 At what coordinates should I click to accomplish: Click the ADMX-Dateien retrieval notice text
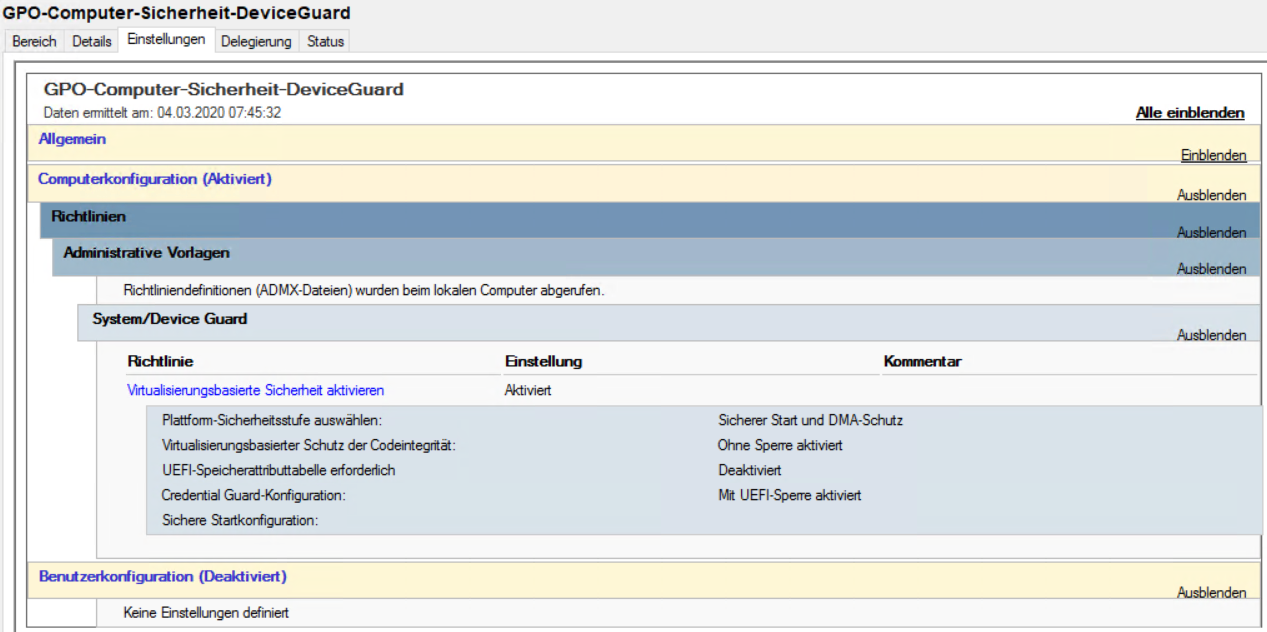pos(365,291)
